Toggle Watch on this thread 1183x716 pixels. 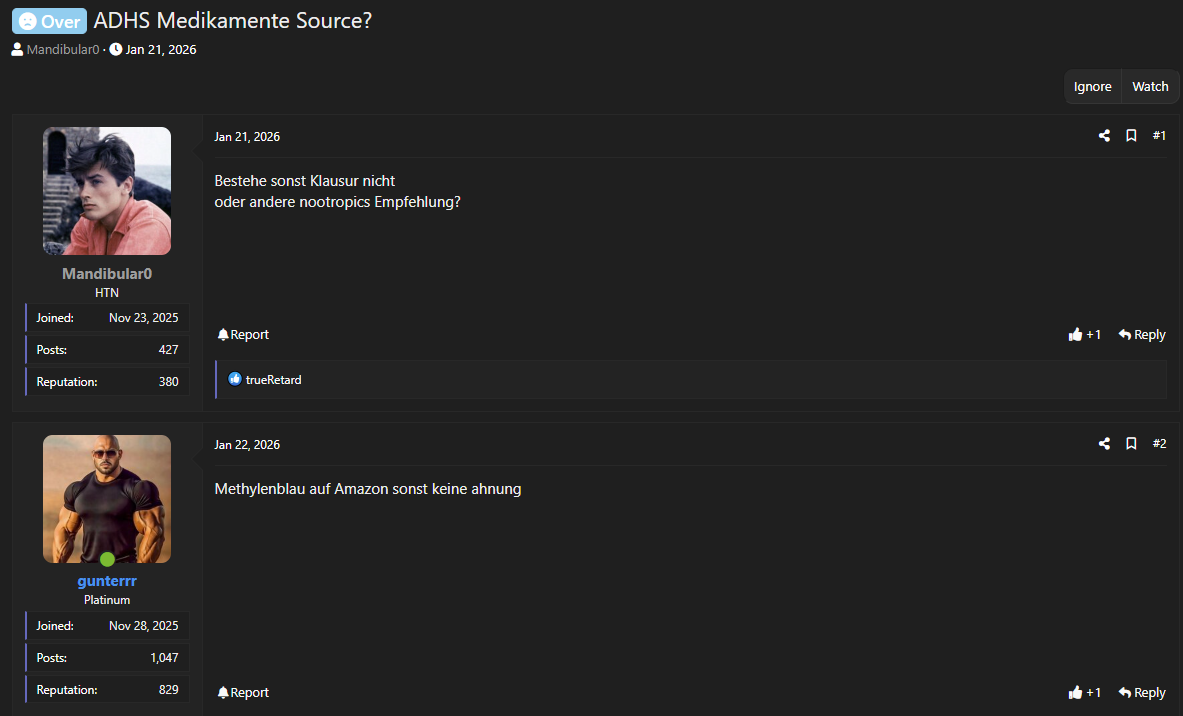pos(1150,87)
